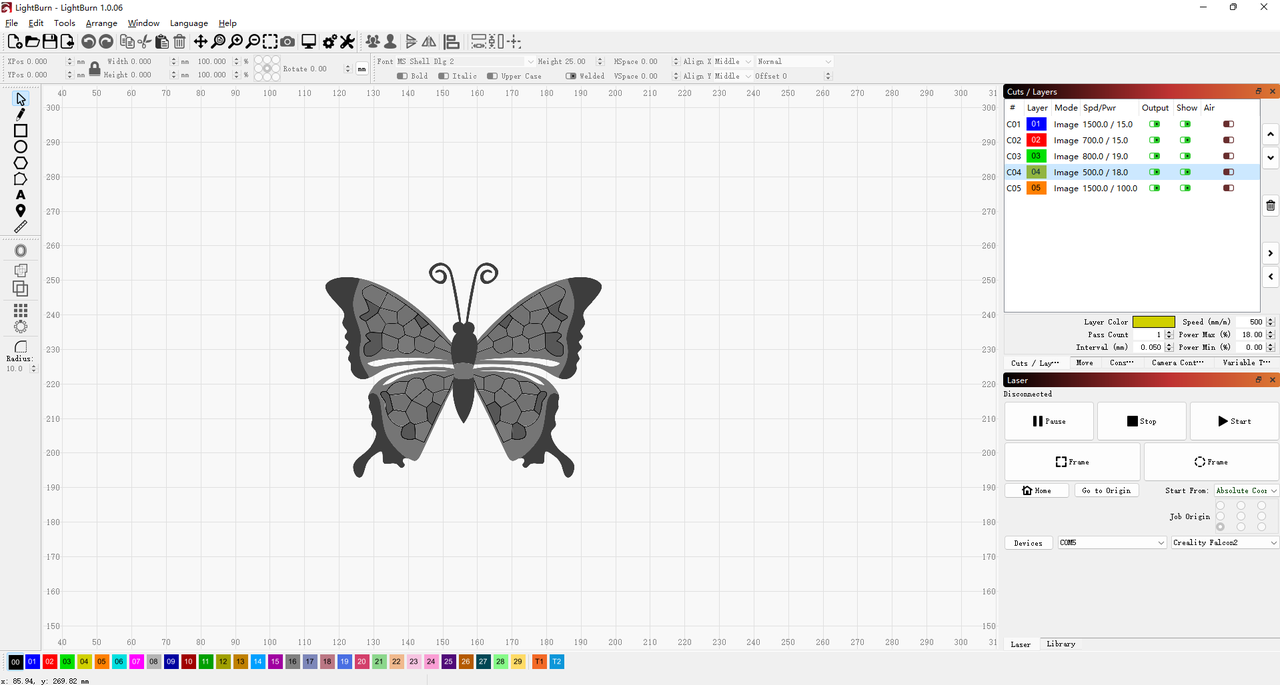Select the Measure ruler tool
The image size is (1280, 685).
pos(21,226)
